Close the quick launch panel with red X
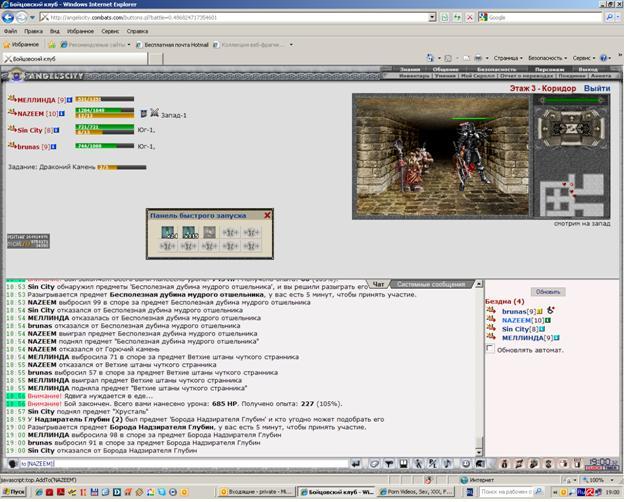The height and width of the screenshot is (502, 625). tap(267, 216)
